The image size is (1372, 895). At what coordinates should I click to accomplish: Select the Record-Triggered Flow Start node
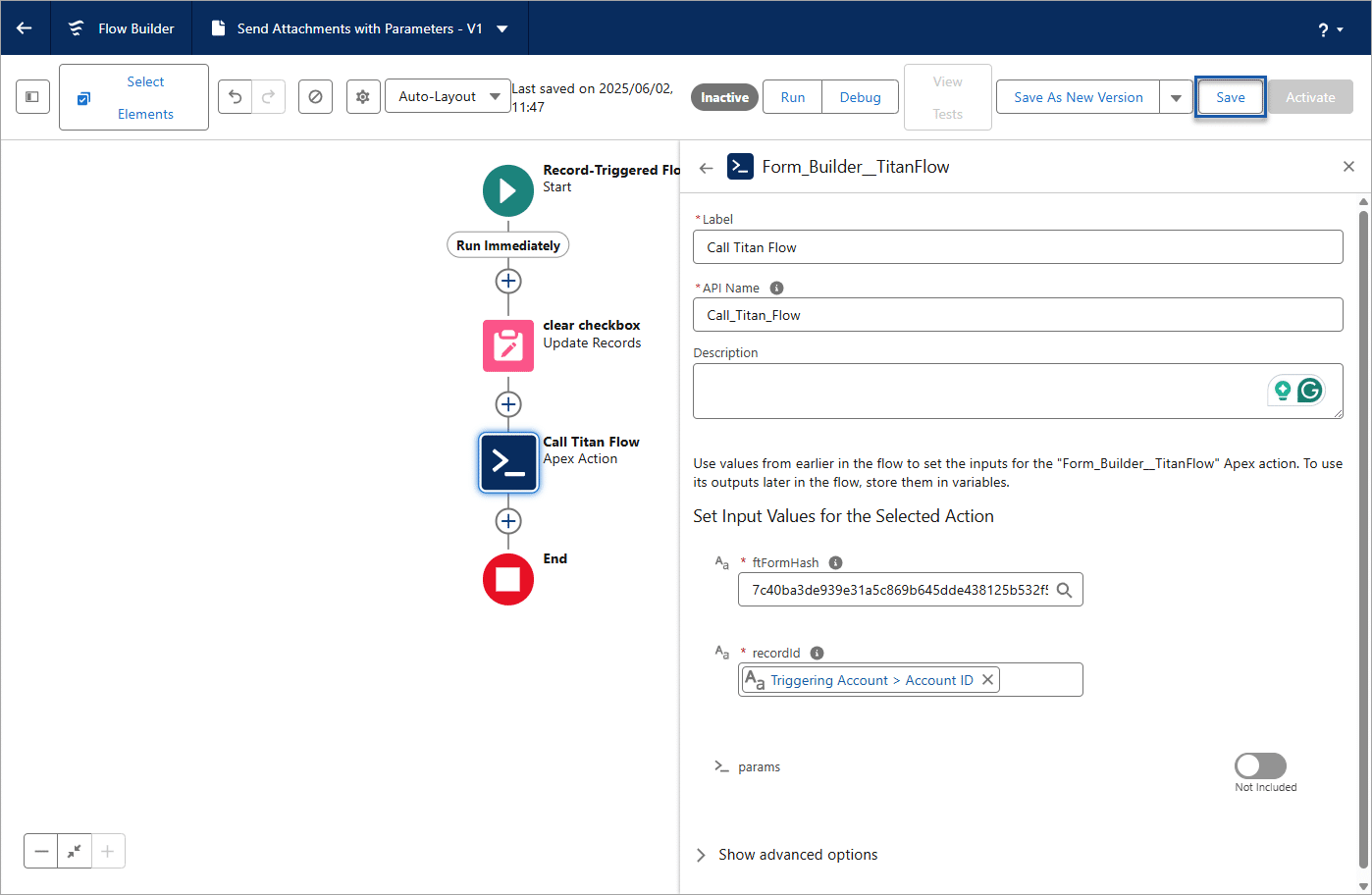[508, 190]
